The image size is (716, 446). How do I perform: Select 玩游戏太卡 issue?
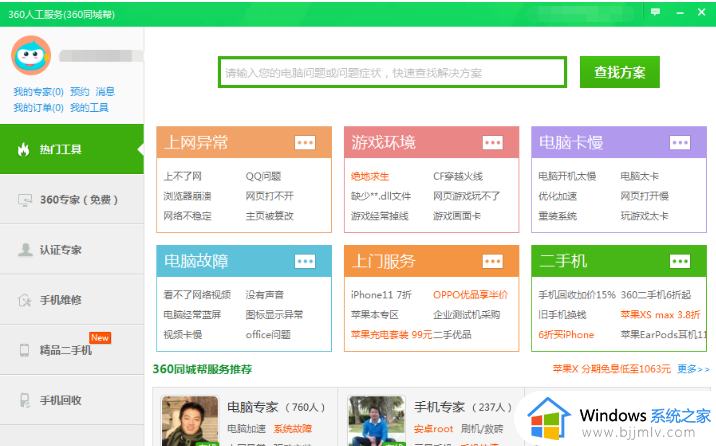(x=644, y=216)
